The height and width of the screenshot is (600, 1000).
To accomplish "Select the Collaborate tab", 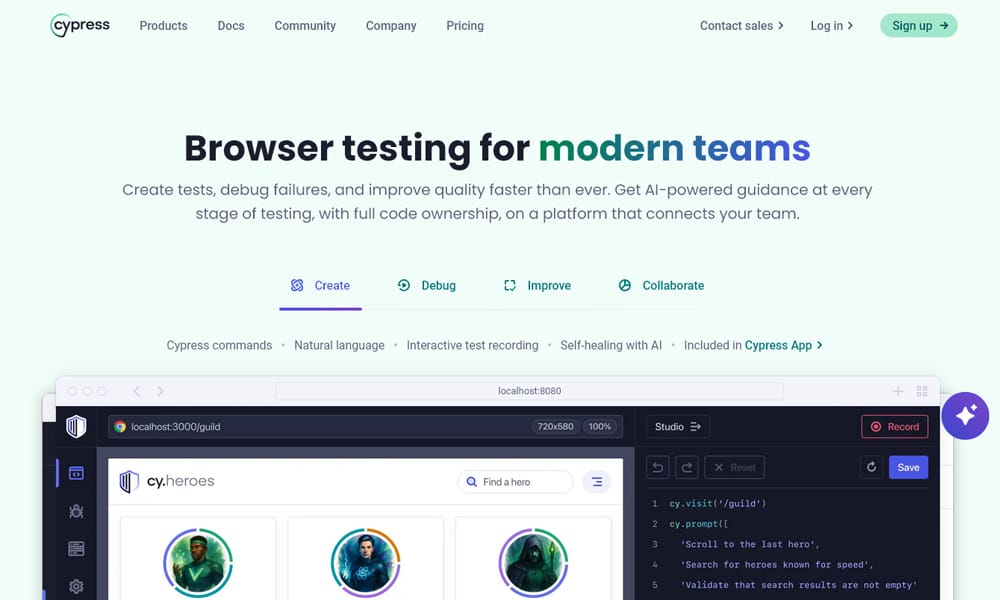I will (661, 285).
